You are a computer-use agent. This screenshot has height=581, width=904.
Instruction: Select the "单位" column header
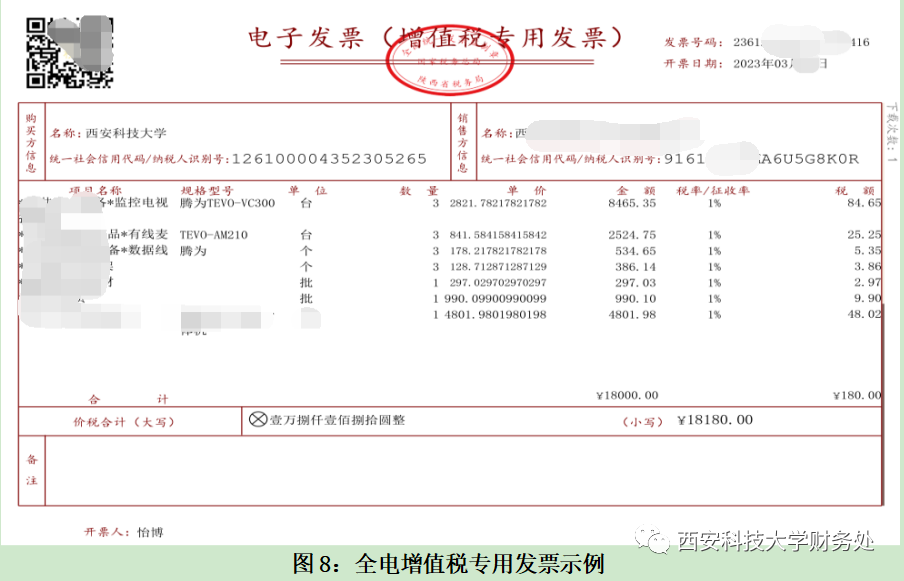click(x=308, y=191)
